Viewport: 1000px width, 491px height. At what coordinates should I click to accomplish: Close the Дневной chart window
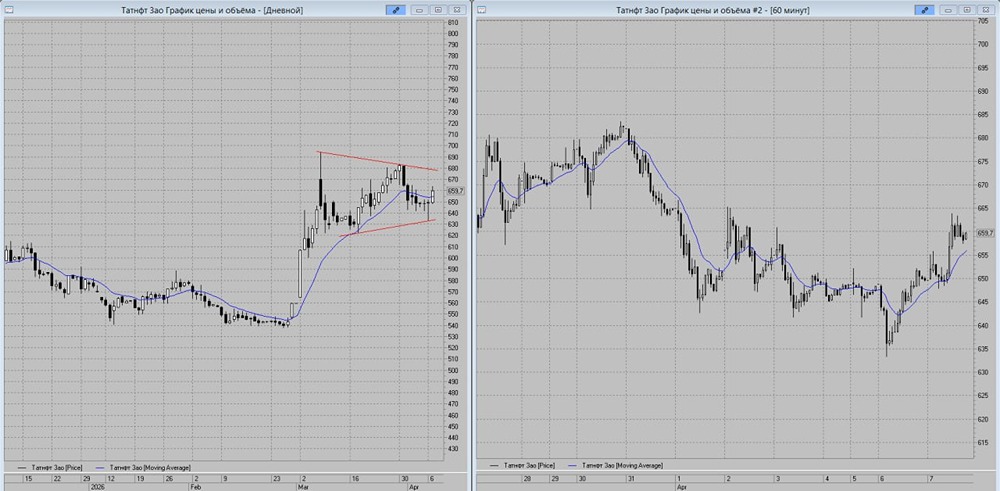pos(457,10)
